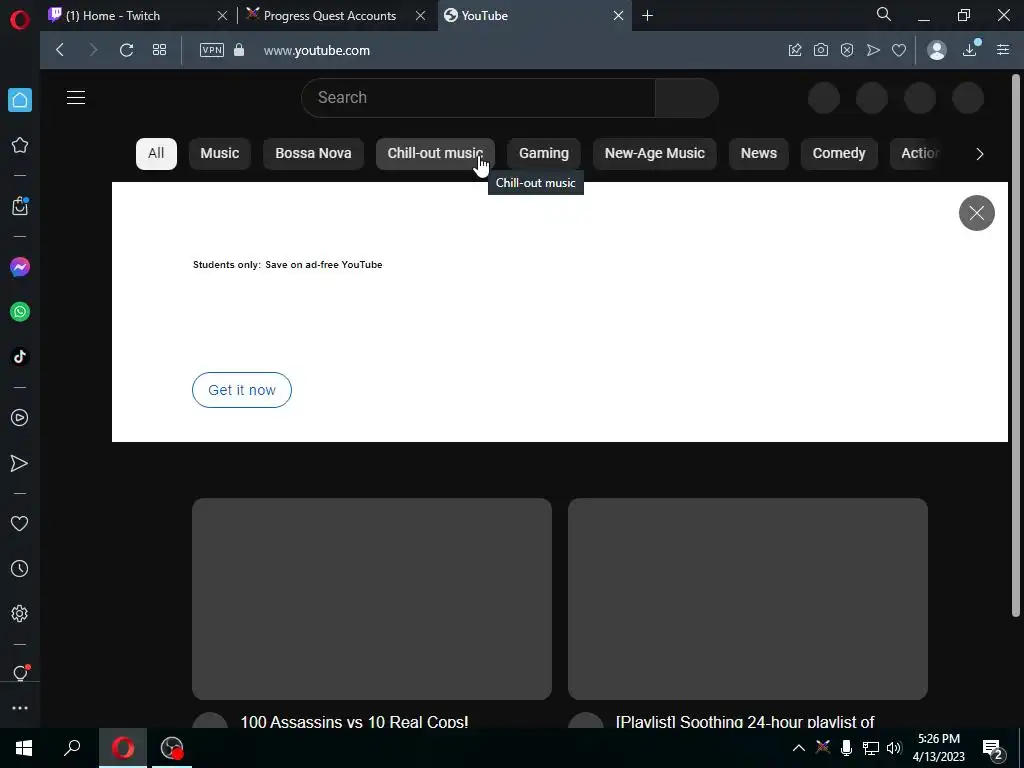This screenshot has width=1024, height=768.
Task: Add page to bookmarks heart in address bar
Action: 899,50
